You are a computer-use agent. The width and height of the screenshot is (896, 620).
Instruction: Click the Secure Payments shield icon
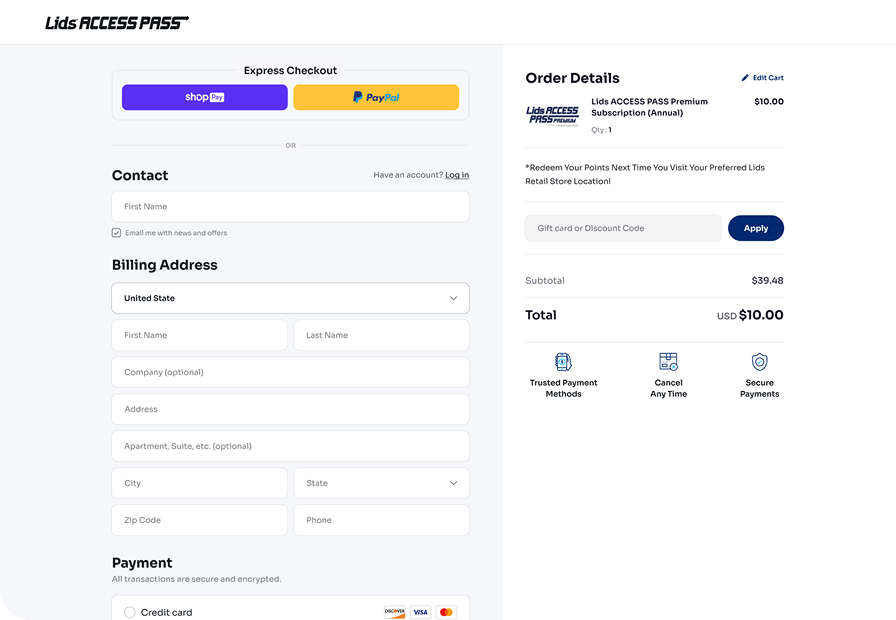[x=759, y=362]
